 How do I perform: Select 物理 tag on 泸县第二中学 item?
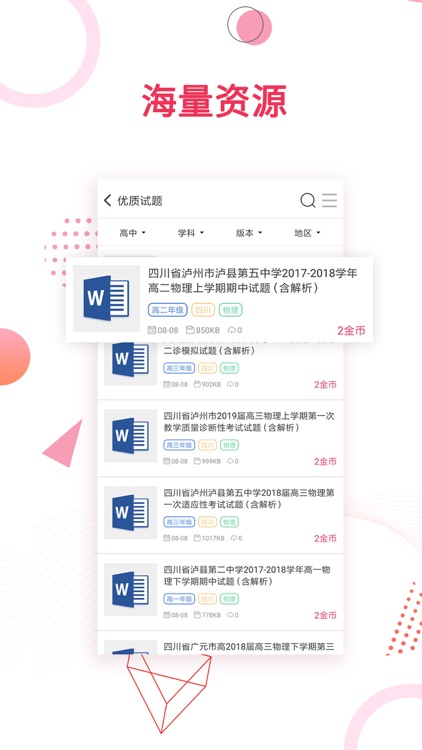coord(229,599)
